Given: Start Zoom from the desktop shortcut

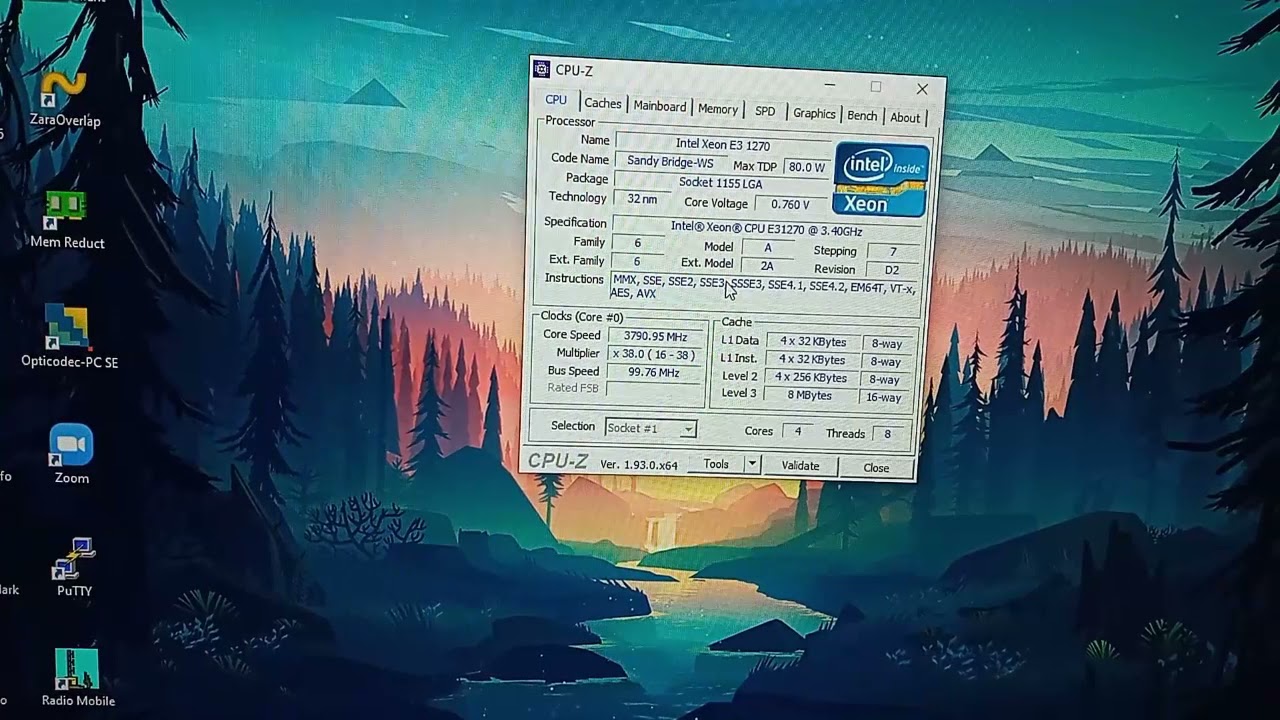Looking at the screenshot, I should (71, 454).
